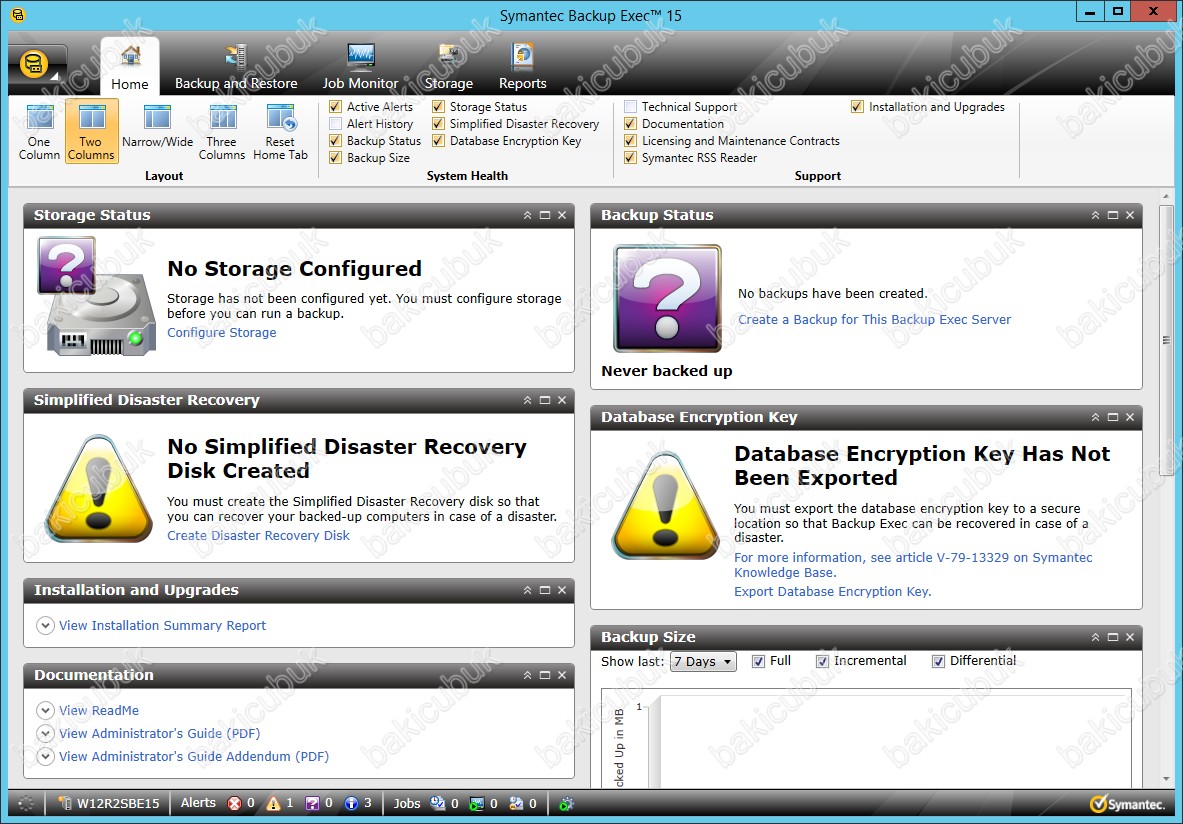Click the scrollbar down arrow
The image size is (1183, 824).
[1166, 778]
